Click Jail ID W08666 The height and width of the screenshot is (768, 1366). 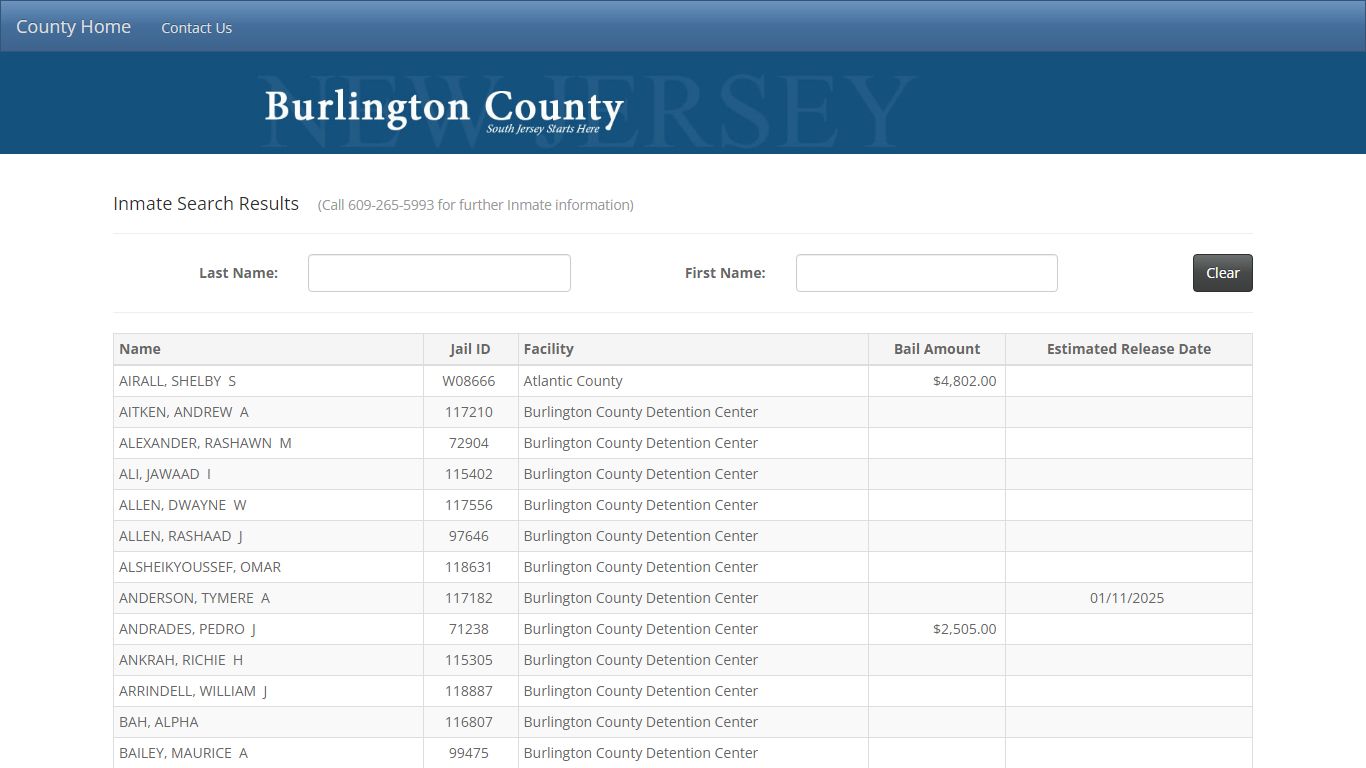pos(469,381)
